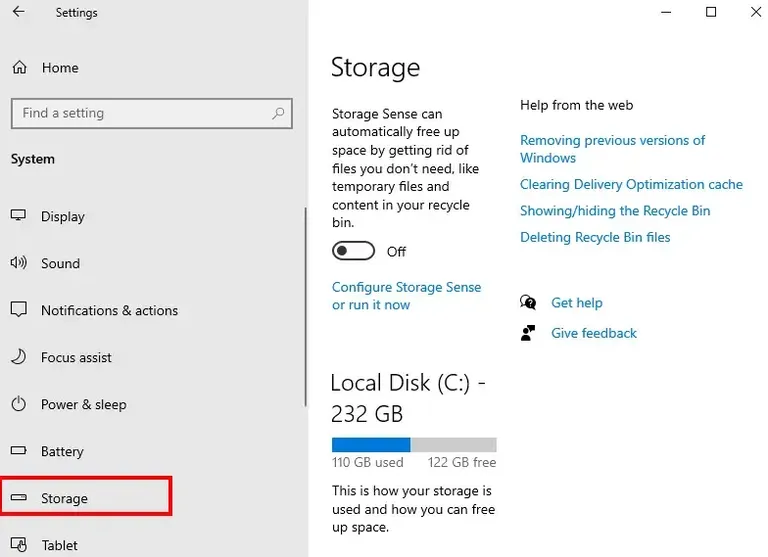This screenshot has width=768, height=557.
Task: Click the Get help chat icon
Action: [x=528, y=302]
